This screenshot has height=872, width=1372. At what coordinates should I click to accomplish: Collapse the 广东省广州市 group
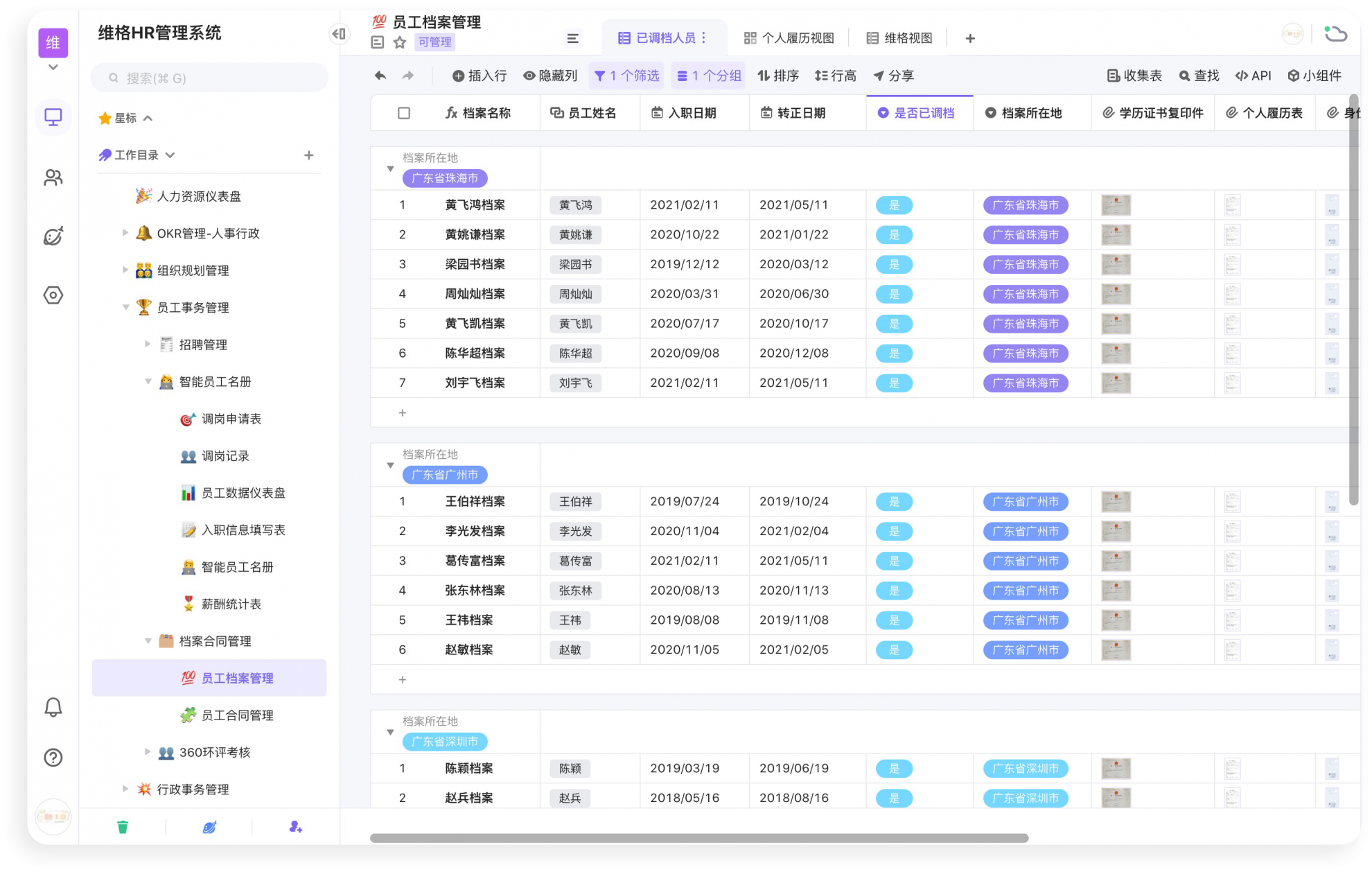click(x=390, y=465)
